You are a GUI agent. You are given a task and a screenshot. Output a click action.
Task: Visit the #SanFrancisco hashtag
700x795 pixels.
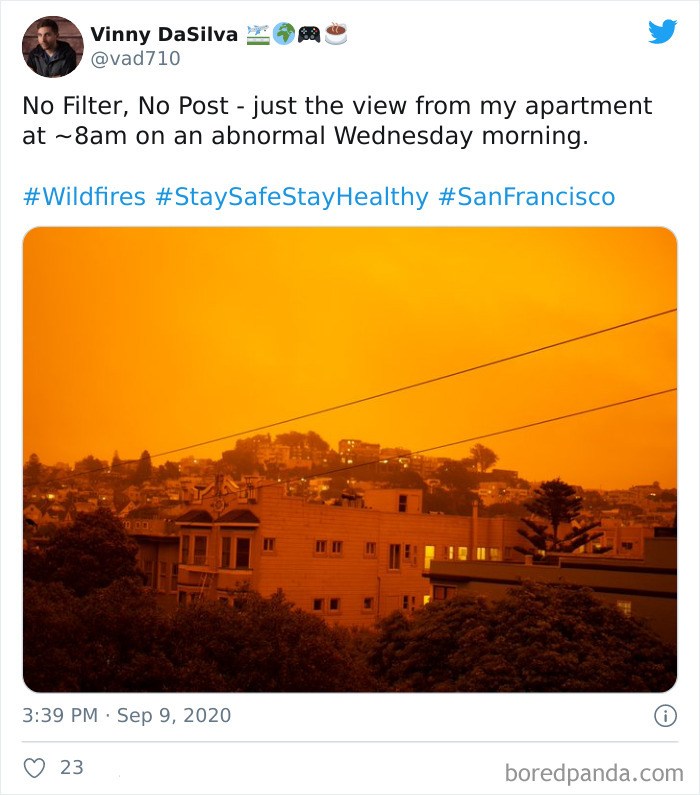coord(526,196)
